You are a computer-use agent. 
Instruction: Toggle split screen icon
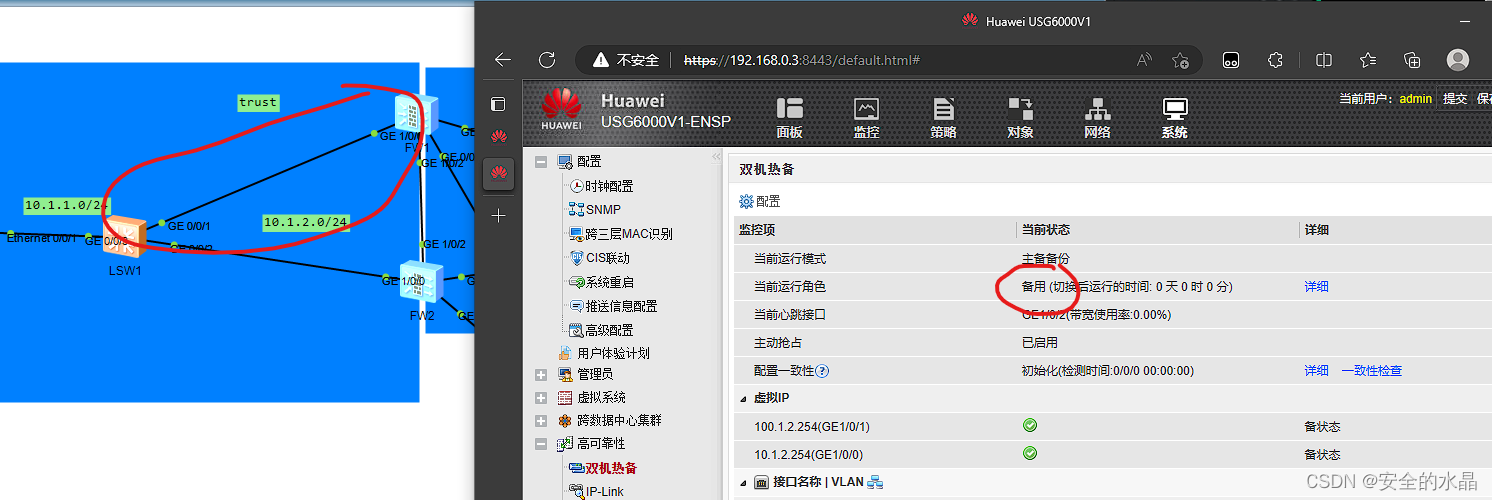tap(1324, 60)
